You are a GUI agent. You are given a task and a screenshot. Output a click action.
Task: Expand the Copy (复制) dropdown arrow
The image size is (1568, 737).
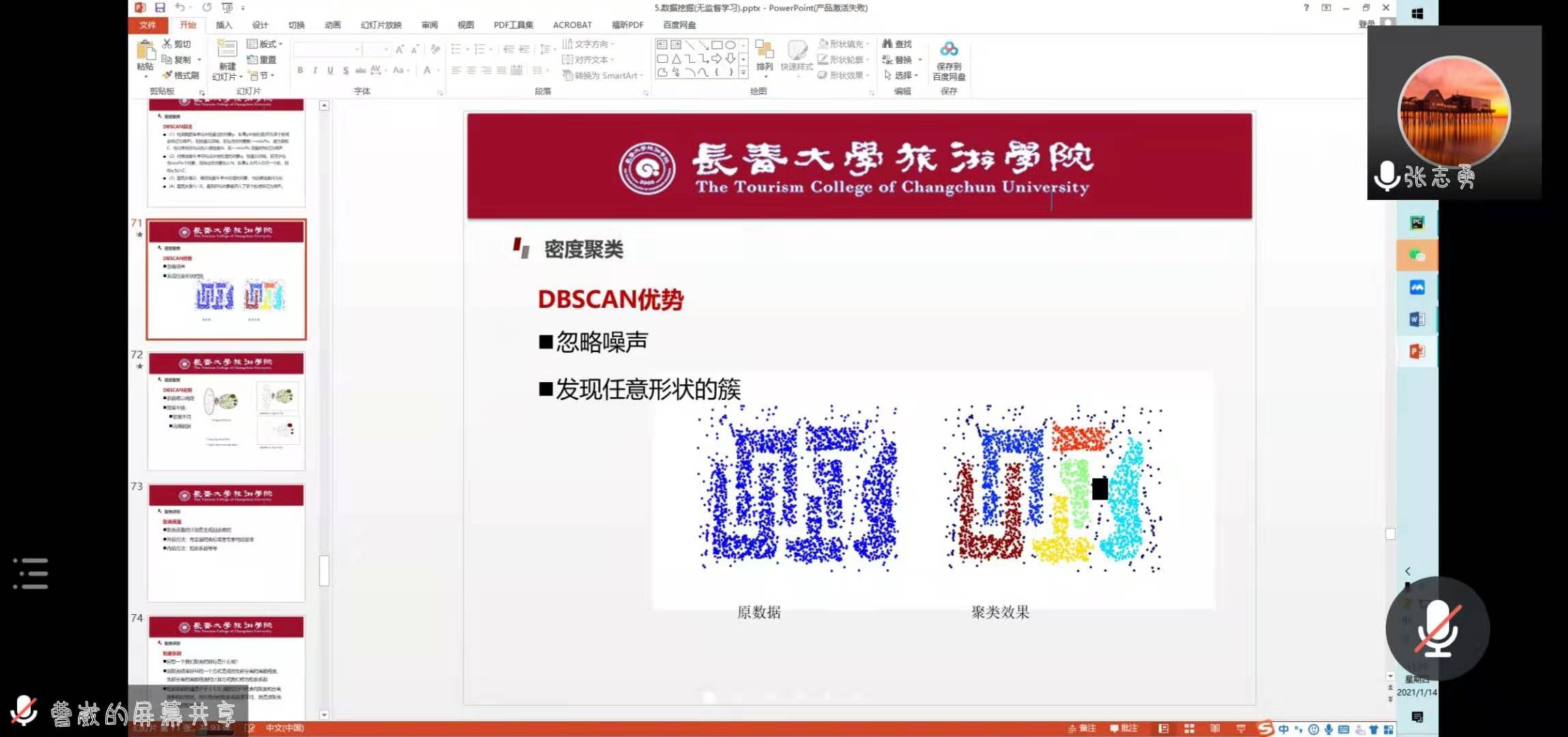pyautogui.click(x=199, y=59)
